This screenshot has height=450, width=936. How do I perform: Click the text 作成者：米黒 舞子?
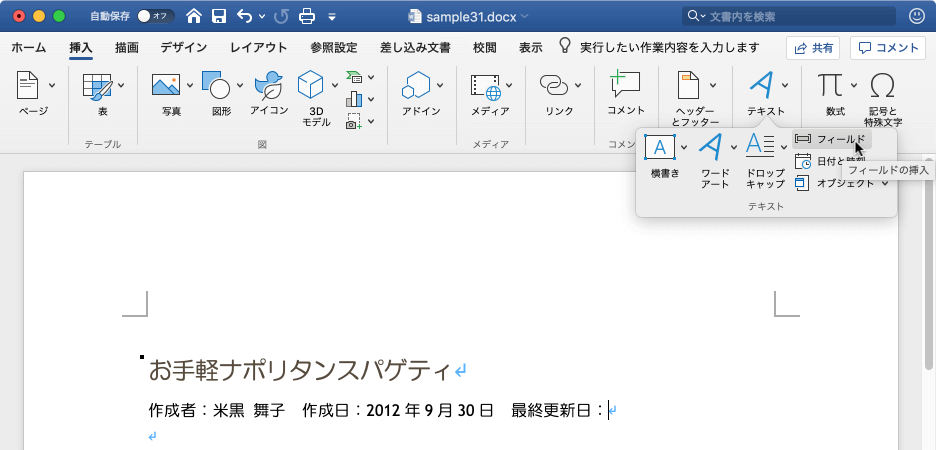(217, 411)
